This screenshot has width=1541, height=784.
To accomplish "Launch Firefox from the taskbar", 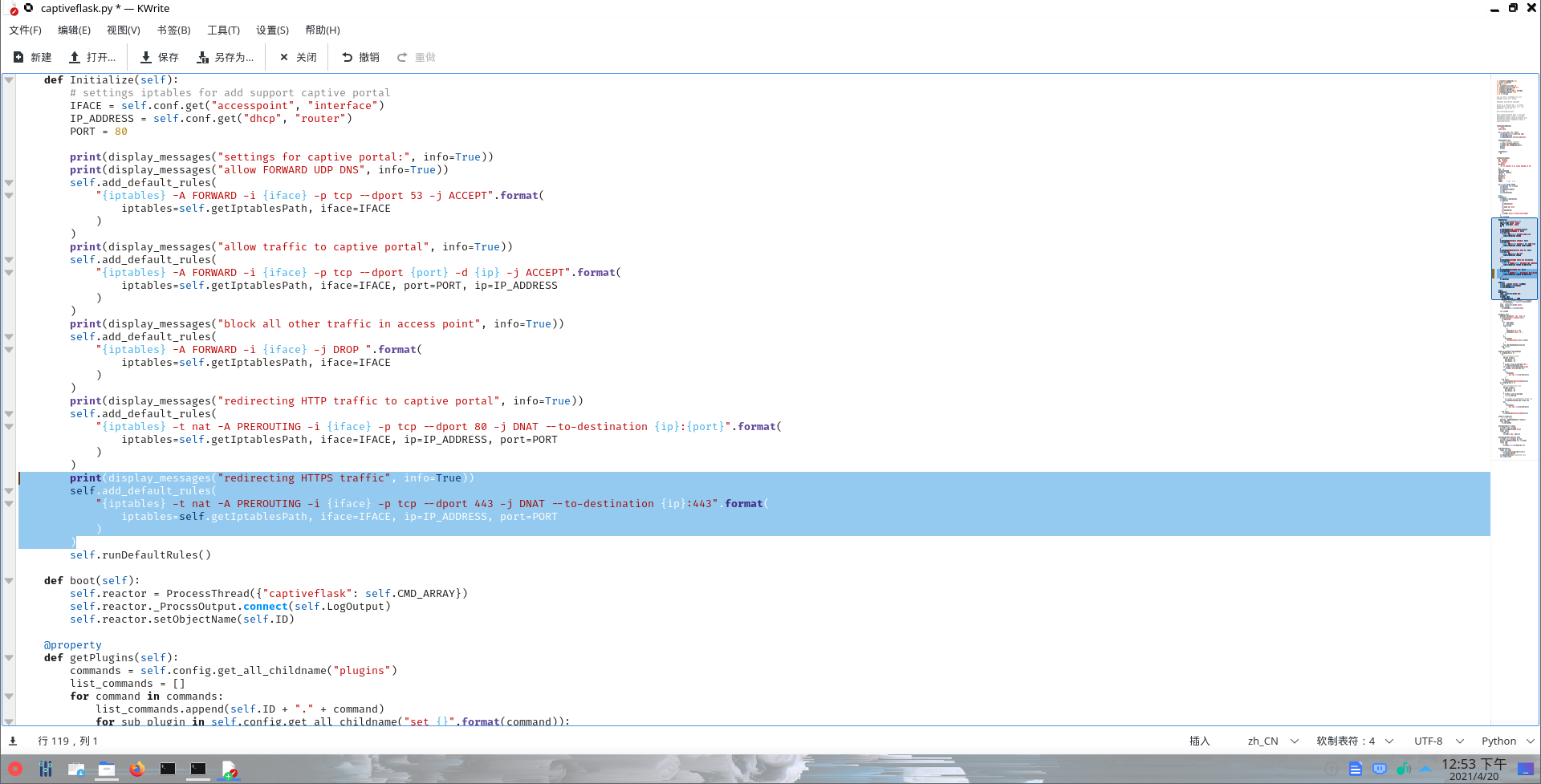I will 137,769.
